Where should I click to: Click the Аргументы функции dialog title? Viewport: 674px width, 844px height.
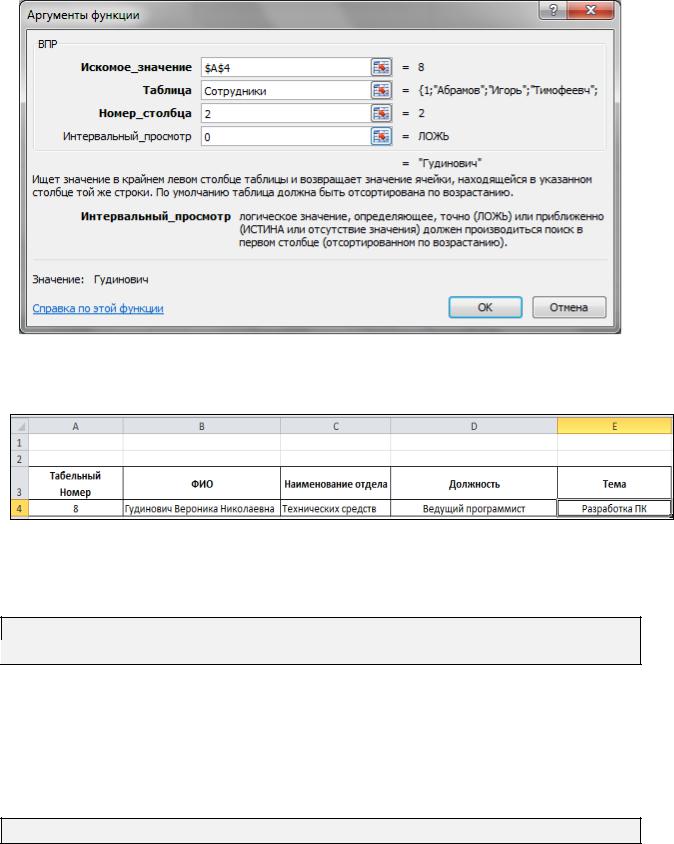tap(83, 15)
